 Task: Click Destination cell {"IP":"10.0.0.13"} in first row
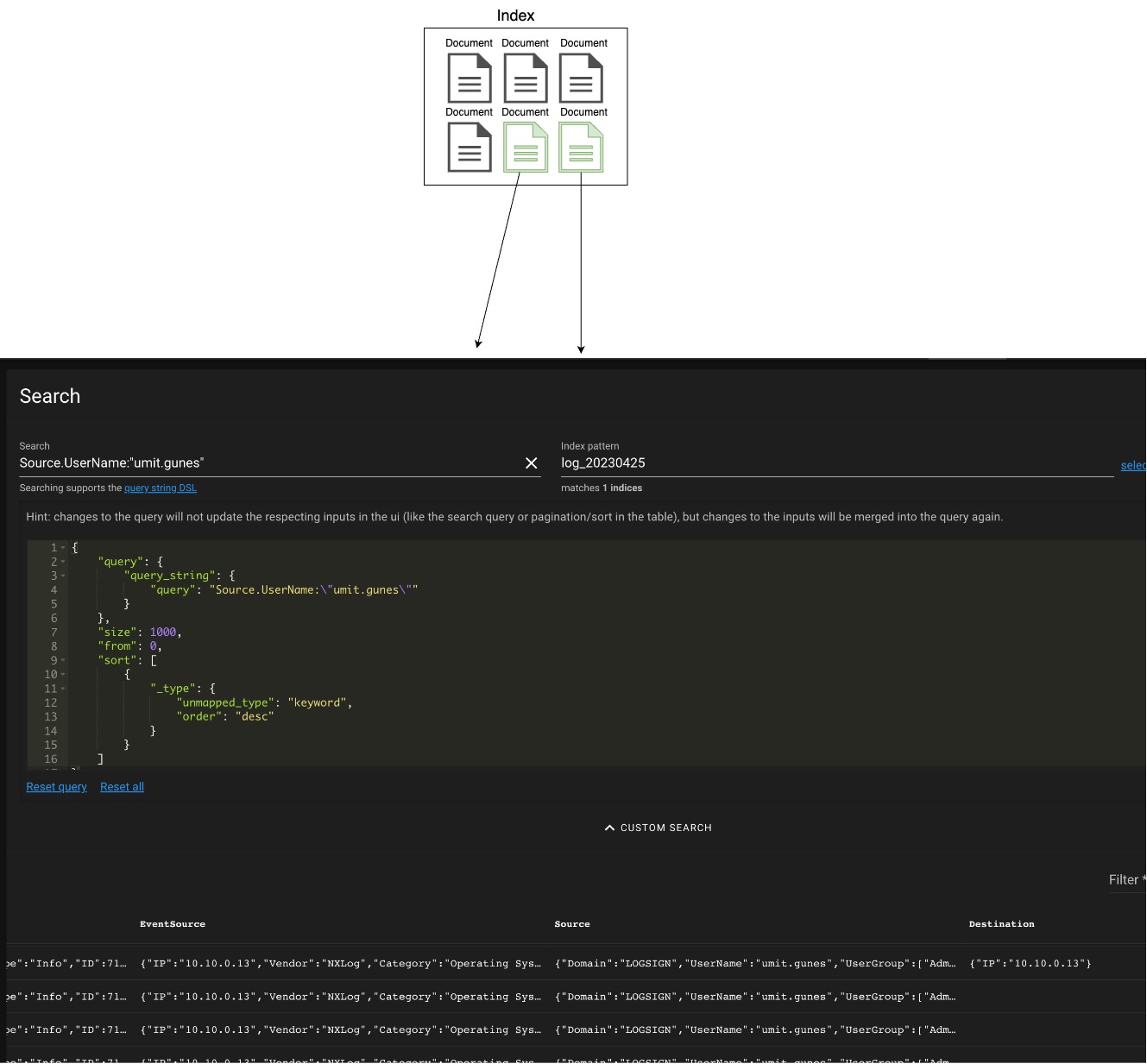tap(1030, 964)
